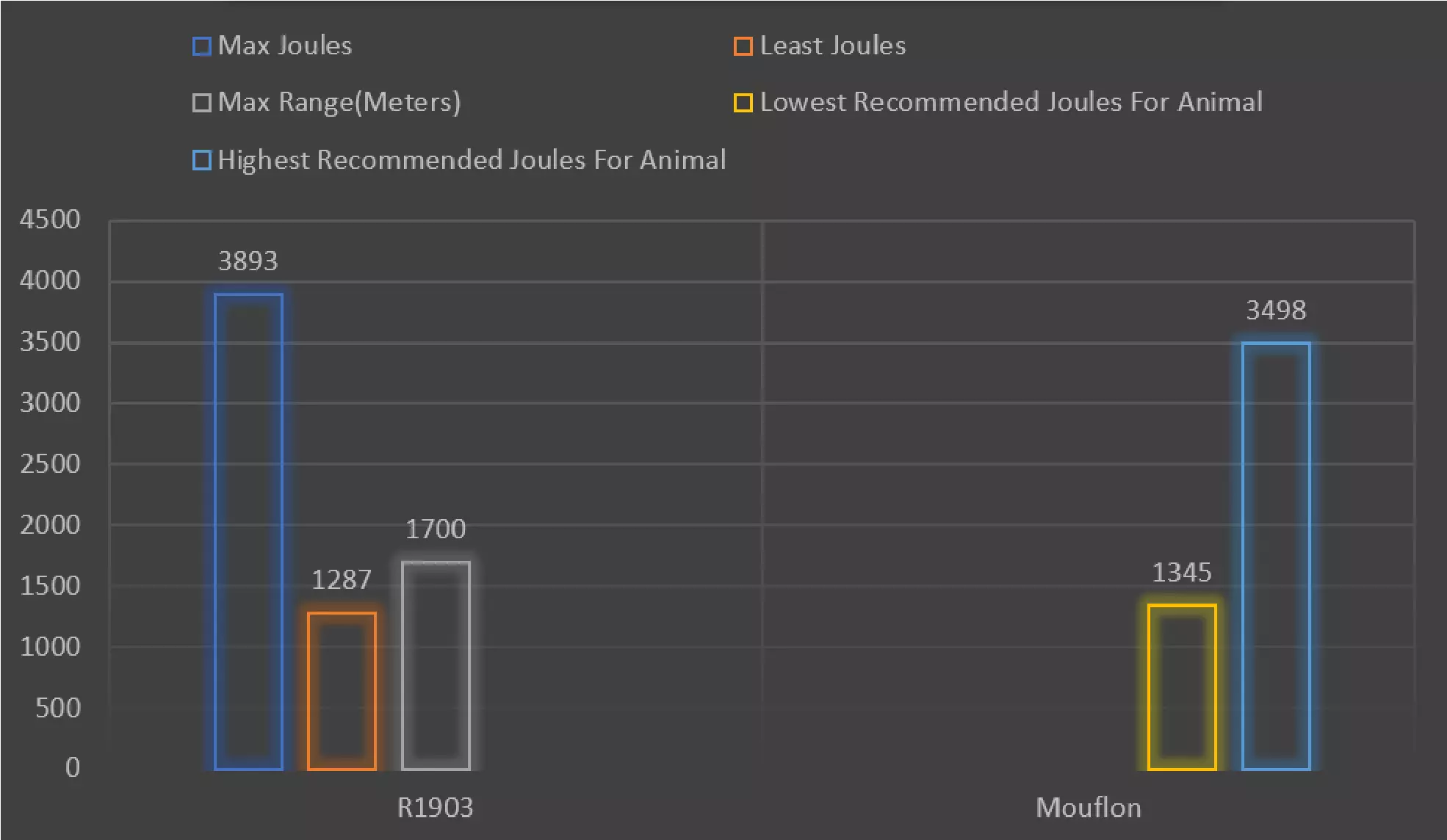This screenshot has height=840, width=1447.
Task: Select the gray Max Range bar
Action: pos(436,665)
